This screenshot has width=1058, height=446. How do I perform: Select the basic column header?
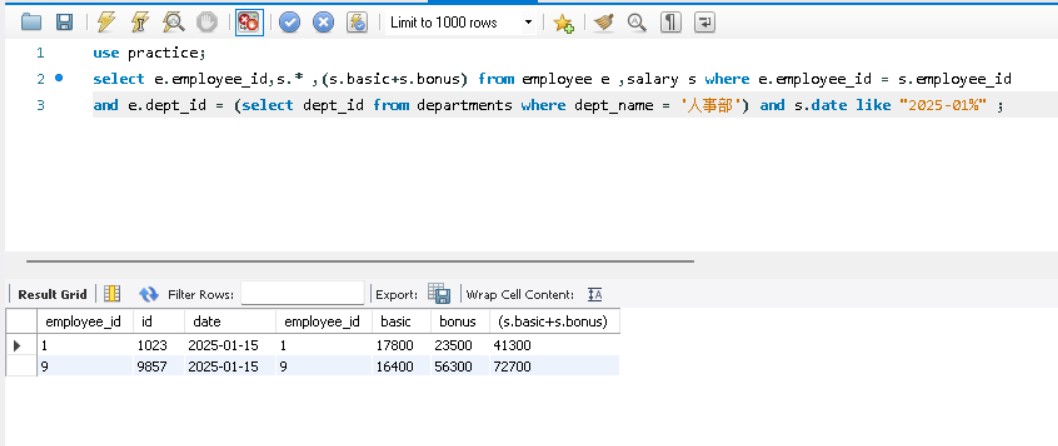click(401, 321)
